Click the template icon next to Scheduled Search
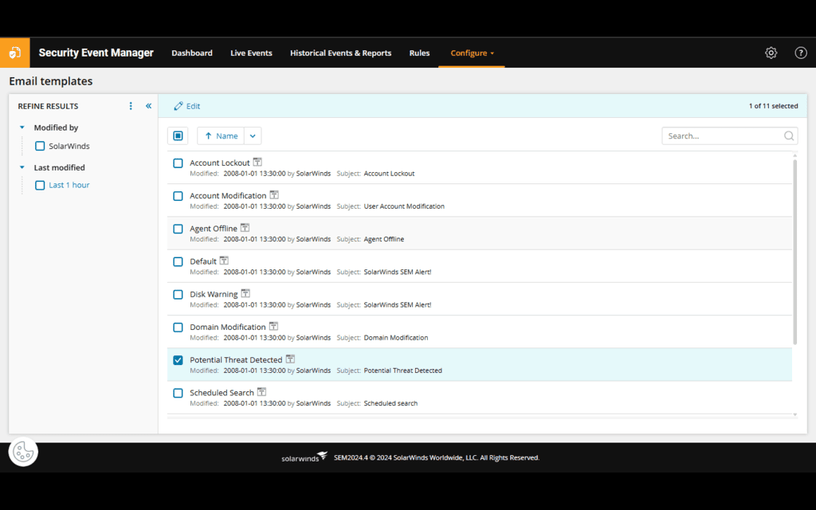This screenshot has height=510, width=816. click(261, 391)
